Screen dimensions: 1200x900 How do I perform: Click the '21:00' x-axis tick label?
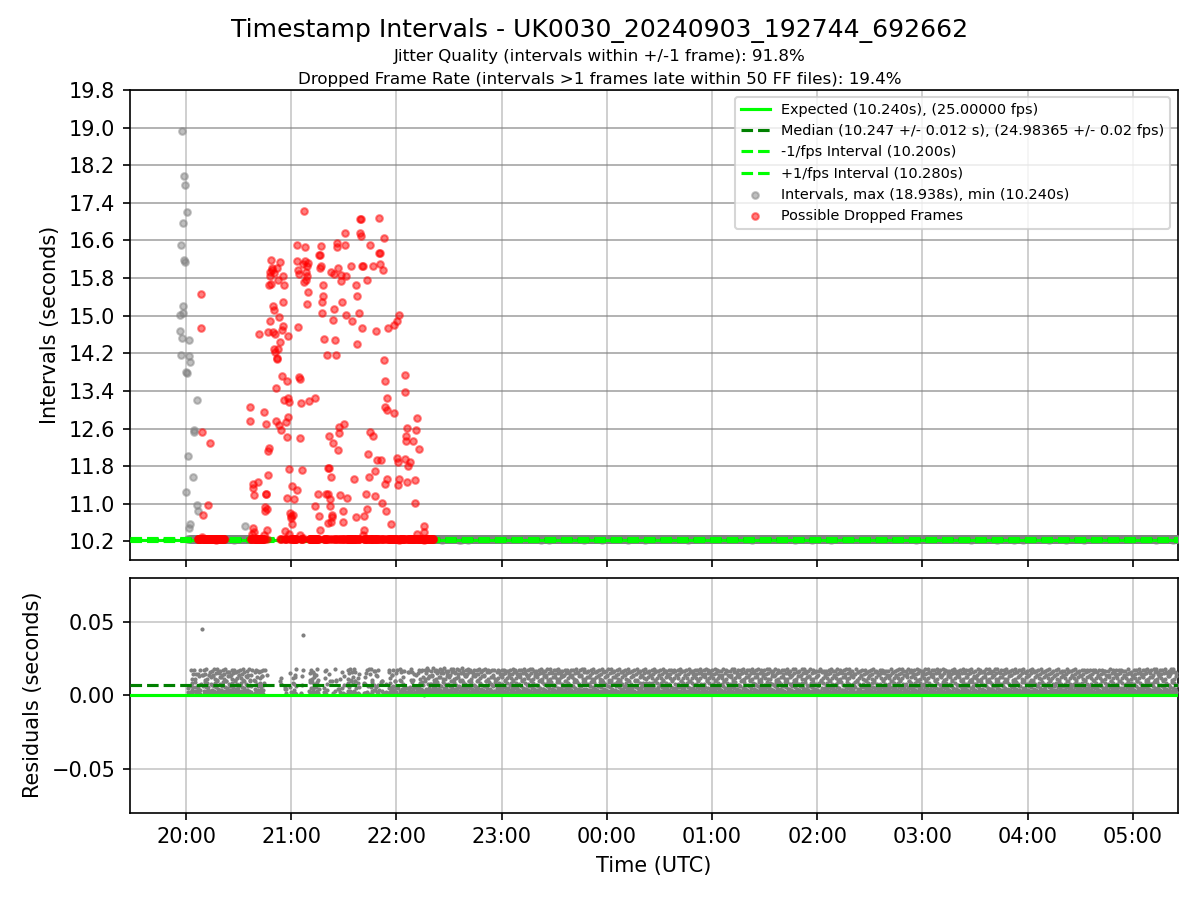291,836
